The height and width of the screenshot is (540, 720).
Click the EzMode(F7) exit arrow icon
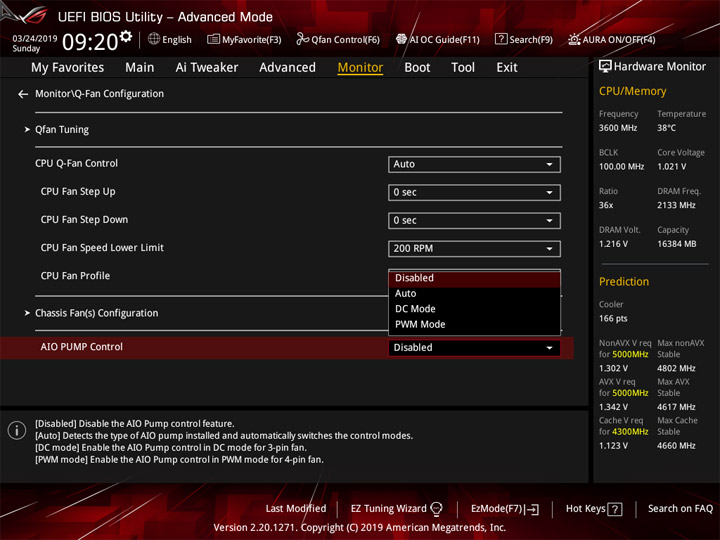pos(533,509)
